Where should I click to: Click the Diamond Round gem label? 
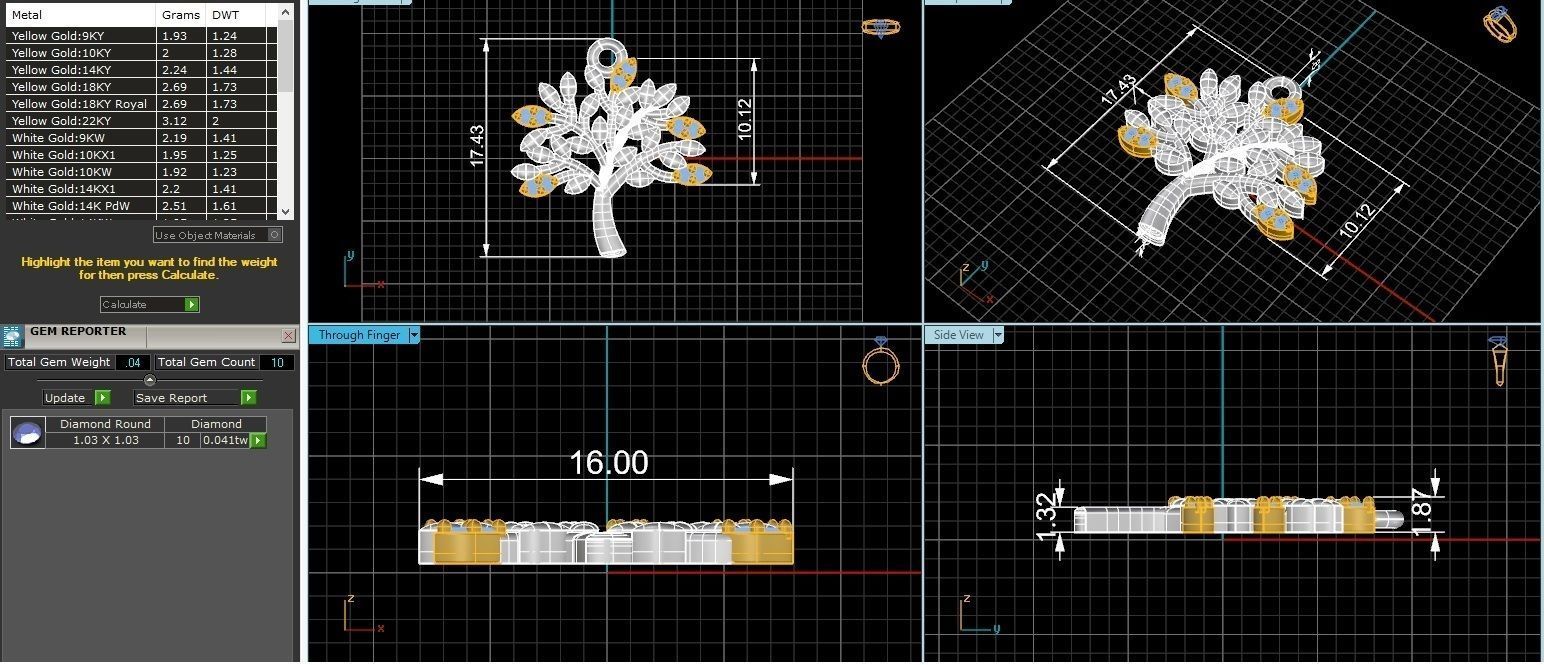point(105,424)
